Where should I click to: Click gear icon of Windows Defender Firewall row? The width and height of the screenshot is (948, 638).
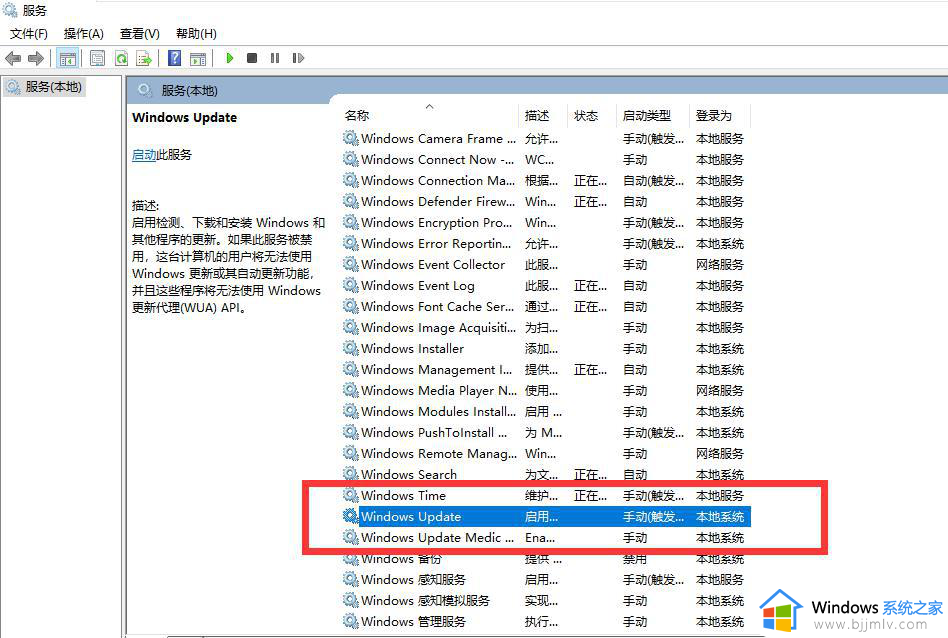(x=351, y=201)
